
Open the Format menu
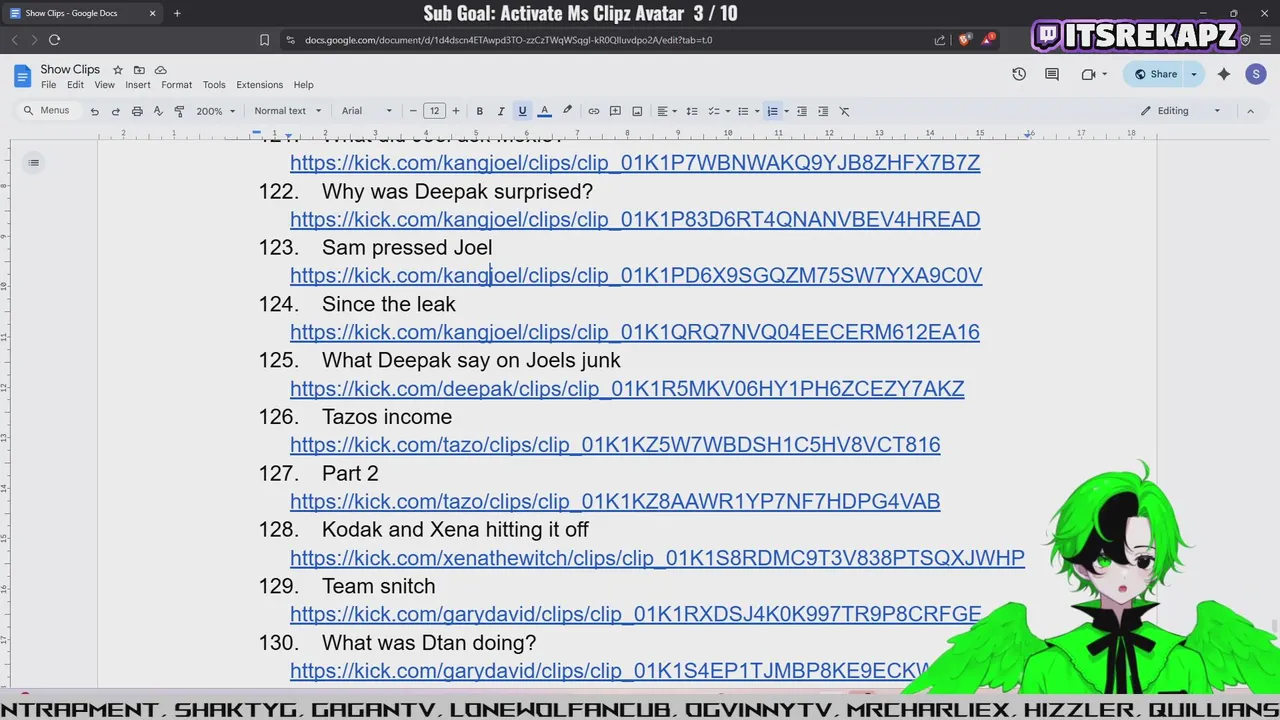tap(176, 85)
